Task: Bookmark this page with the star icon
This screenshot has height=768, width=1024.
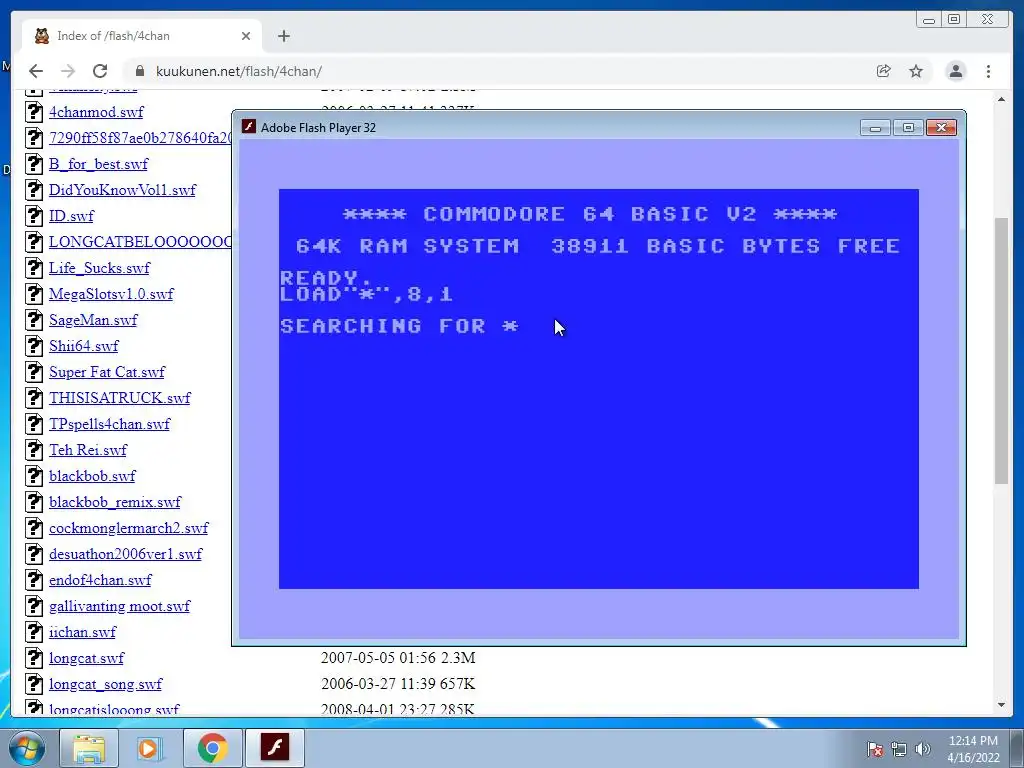Action: pos(916,71)
